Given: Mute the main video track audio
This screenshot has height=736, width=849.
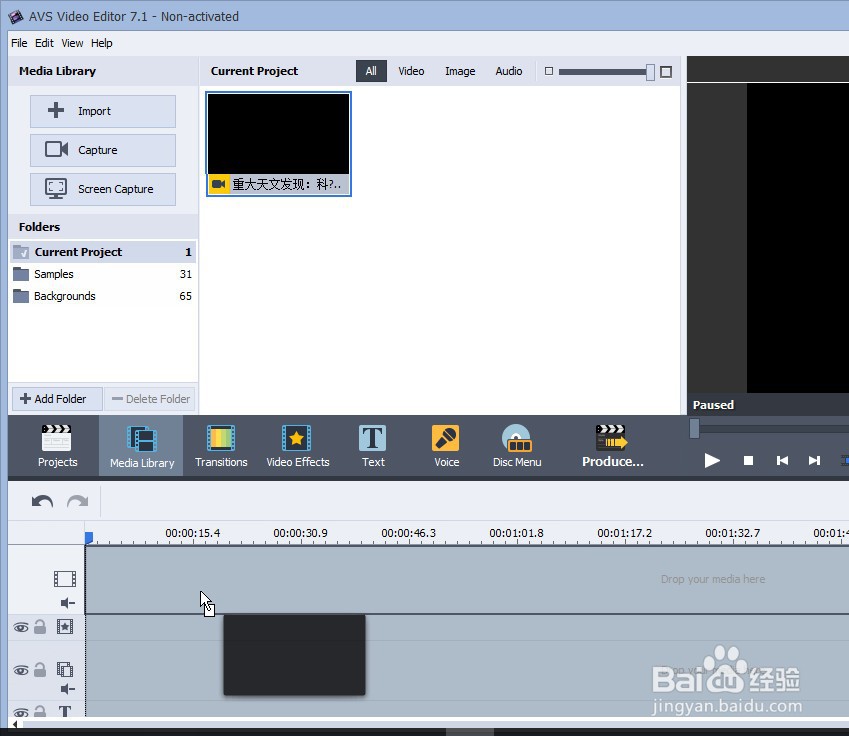Looking at the screenshot, I should pyautogui.click(x=67, y=603).
